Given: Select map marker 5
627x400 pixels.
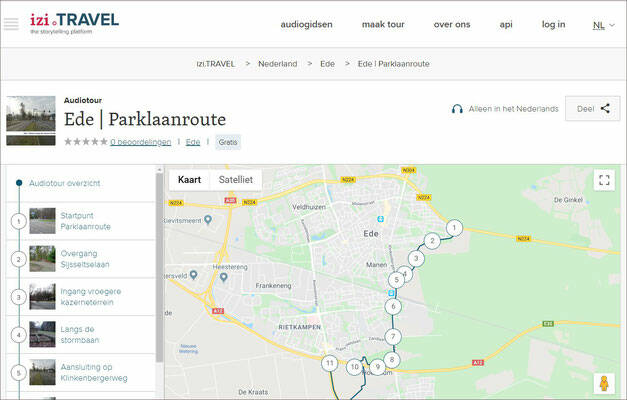Looking at the screenshot, I should pyautogui.click(x=396, y=280).
